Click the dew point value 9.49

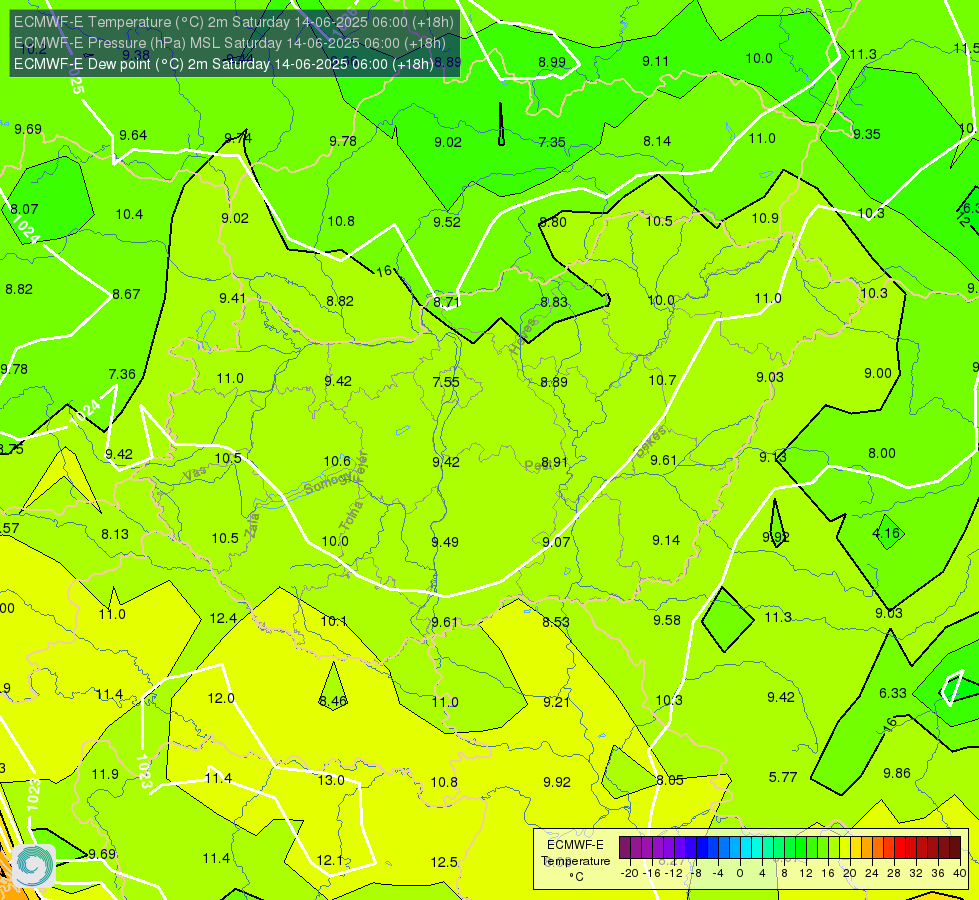pos(445,542)
